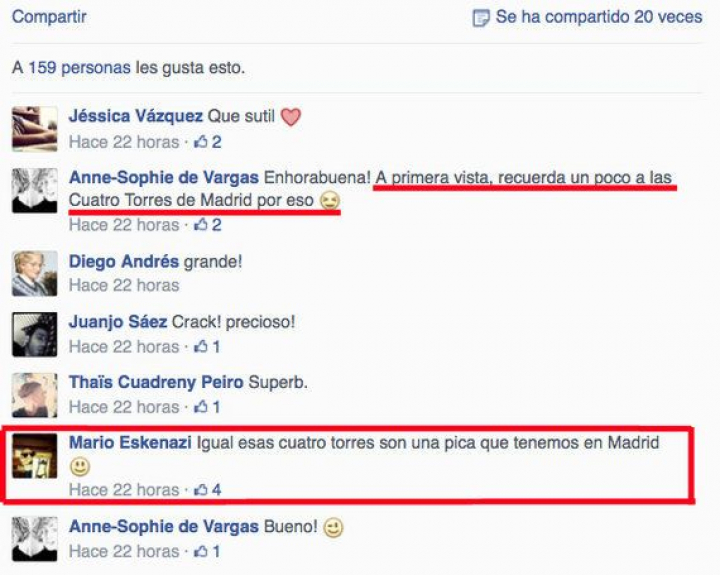The image size is (720, 575).
Task: Open Jéssica Vázquez's profile picture
Action: click(35, 129)
